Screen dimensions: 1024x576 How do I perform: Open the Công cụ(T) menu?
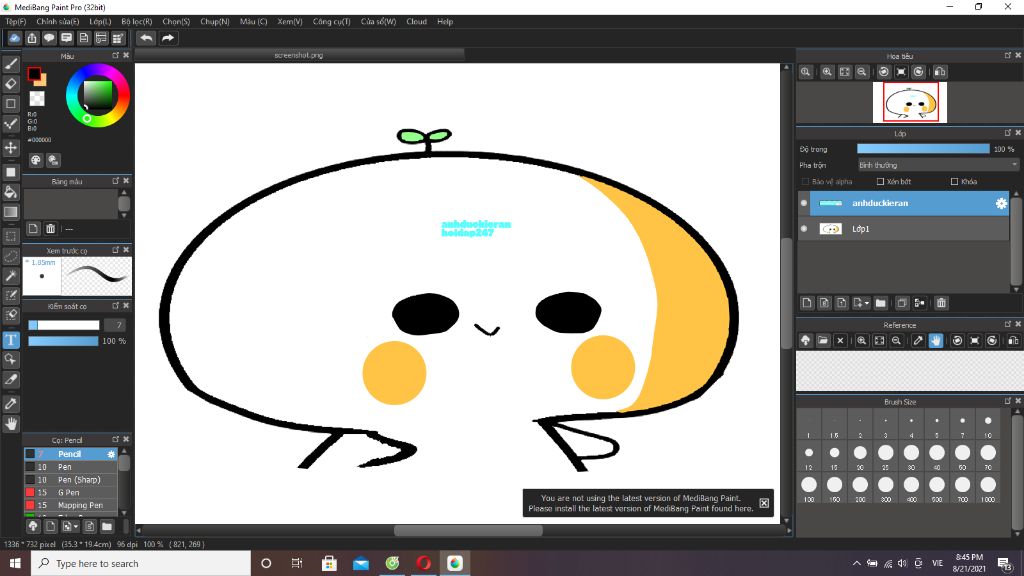[332, 21]
